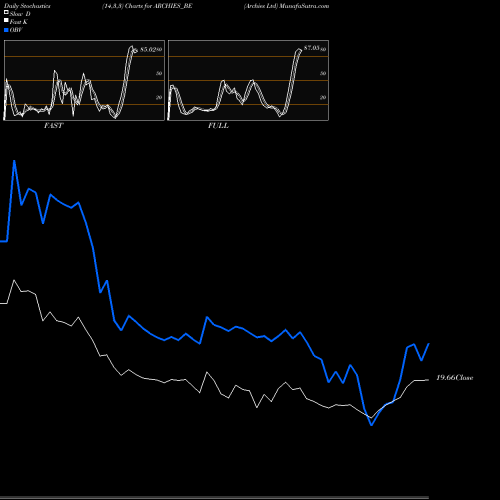The image size is (500, 500).
Task: Select the 'Daily Stochastics' title text
Action: (x=27, y=6)
